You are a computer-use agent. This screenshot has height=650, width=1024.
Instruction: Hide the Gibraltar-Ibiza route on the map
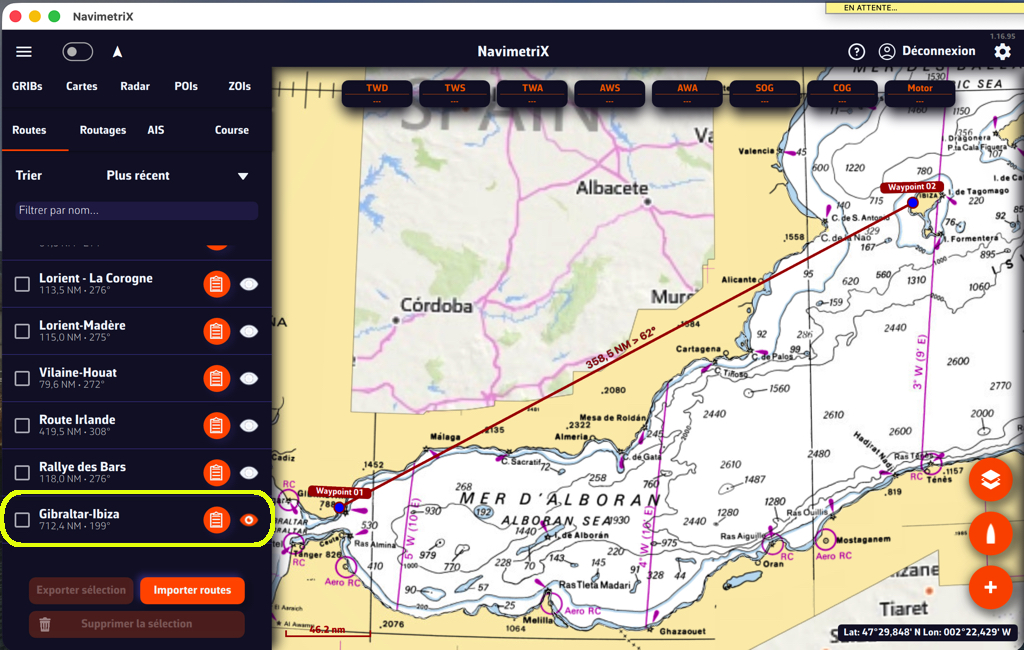click(249, 519)
